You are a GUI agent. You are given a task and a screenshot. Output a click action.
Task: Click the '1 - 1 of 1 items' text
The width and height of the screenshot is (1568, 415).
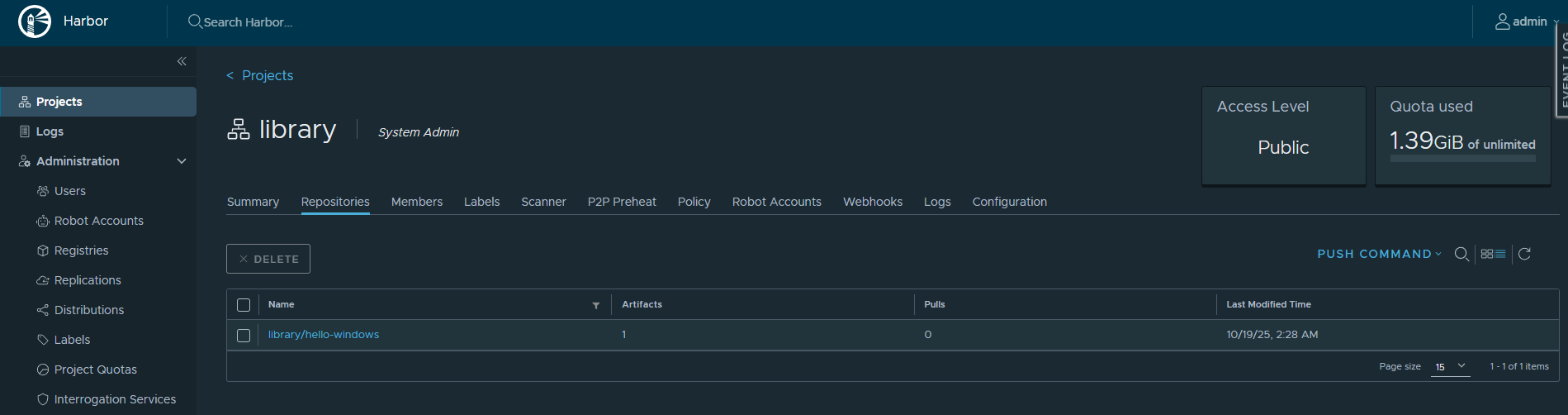point(1519,366)
